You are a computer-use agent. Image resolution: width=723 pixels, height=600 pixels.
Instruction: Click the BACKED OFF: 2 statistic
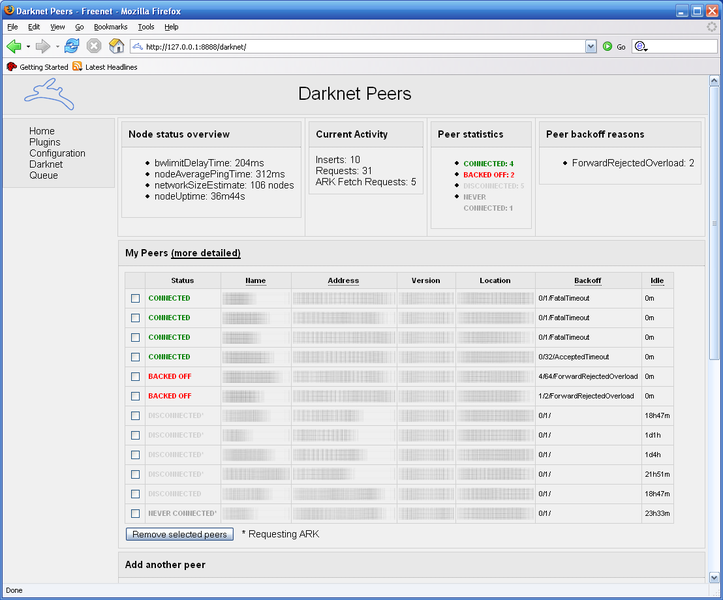(489, 175)
